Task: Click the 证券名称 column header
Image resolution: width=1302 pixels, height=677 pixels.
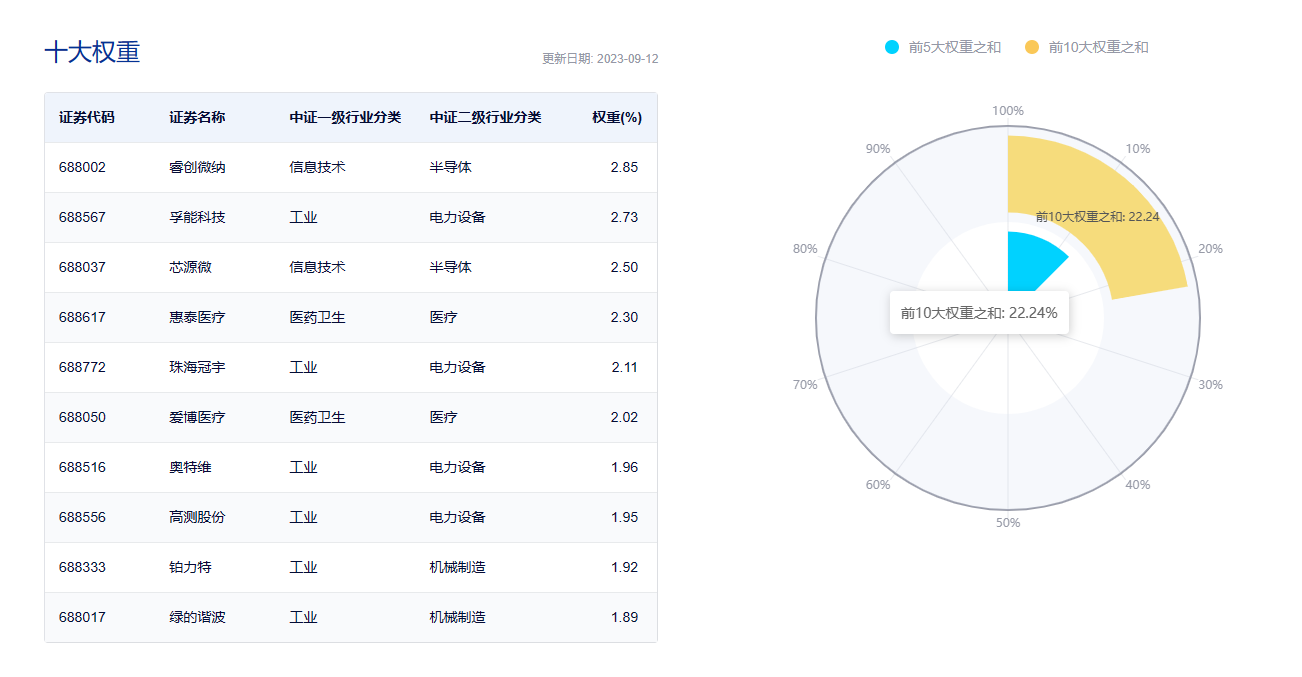Action: point(197,117)
